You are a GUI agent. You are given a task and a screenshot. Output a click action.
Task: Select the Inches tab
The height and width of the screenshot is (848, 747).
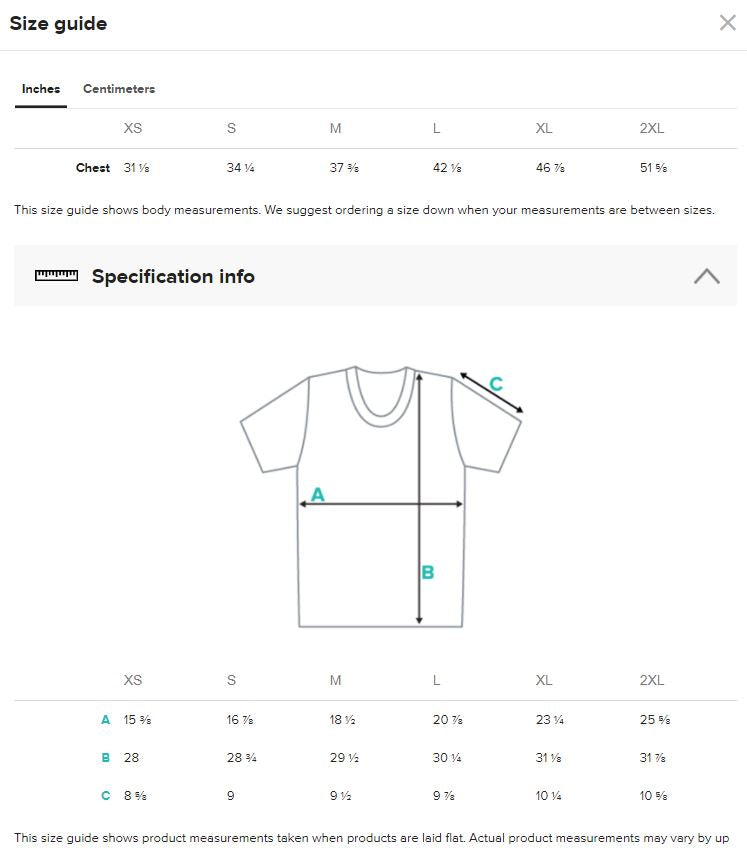(40, 89)
